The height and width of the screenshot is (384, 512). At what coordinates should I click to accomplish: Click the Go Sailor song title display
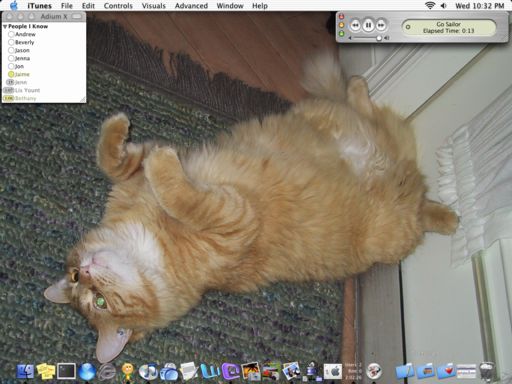coord(448,24)
